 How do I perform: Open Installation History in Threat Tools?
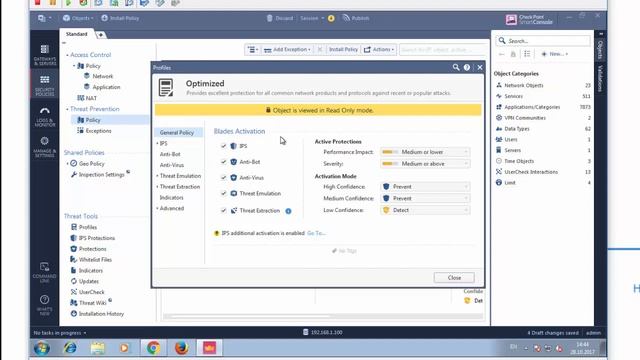(98, 314)
